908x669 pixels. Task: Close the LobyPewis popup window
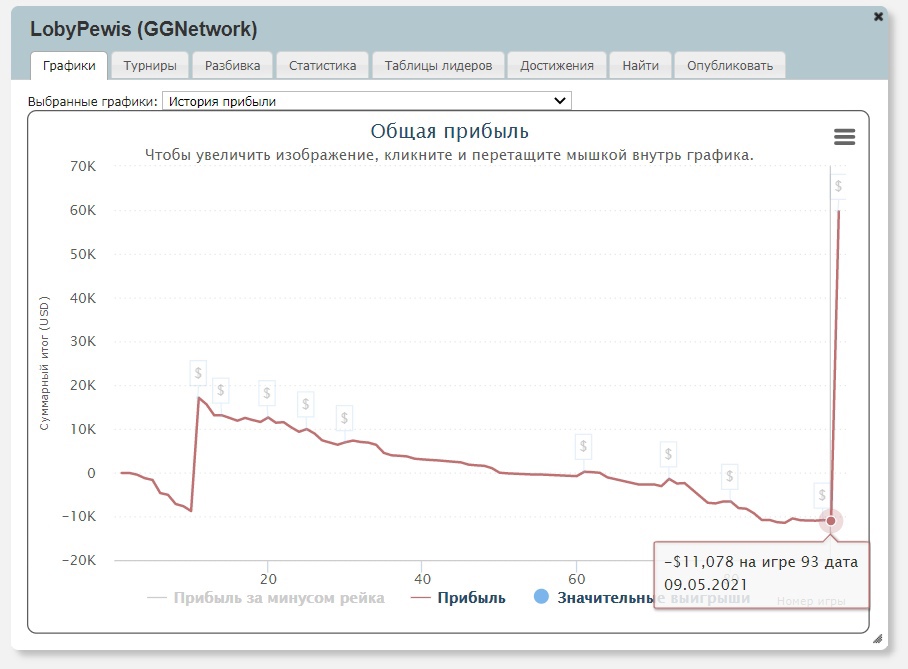click(878, 17)
